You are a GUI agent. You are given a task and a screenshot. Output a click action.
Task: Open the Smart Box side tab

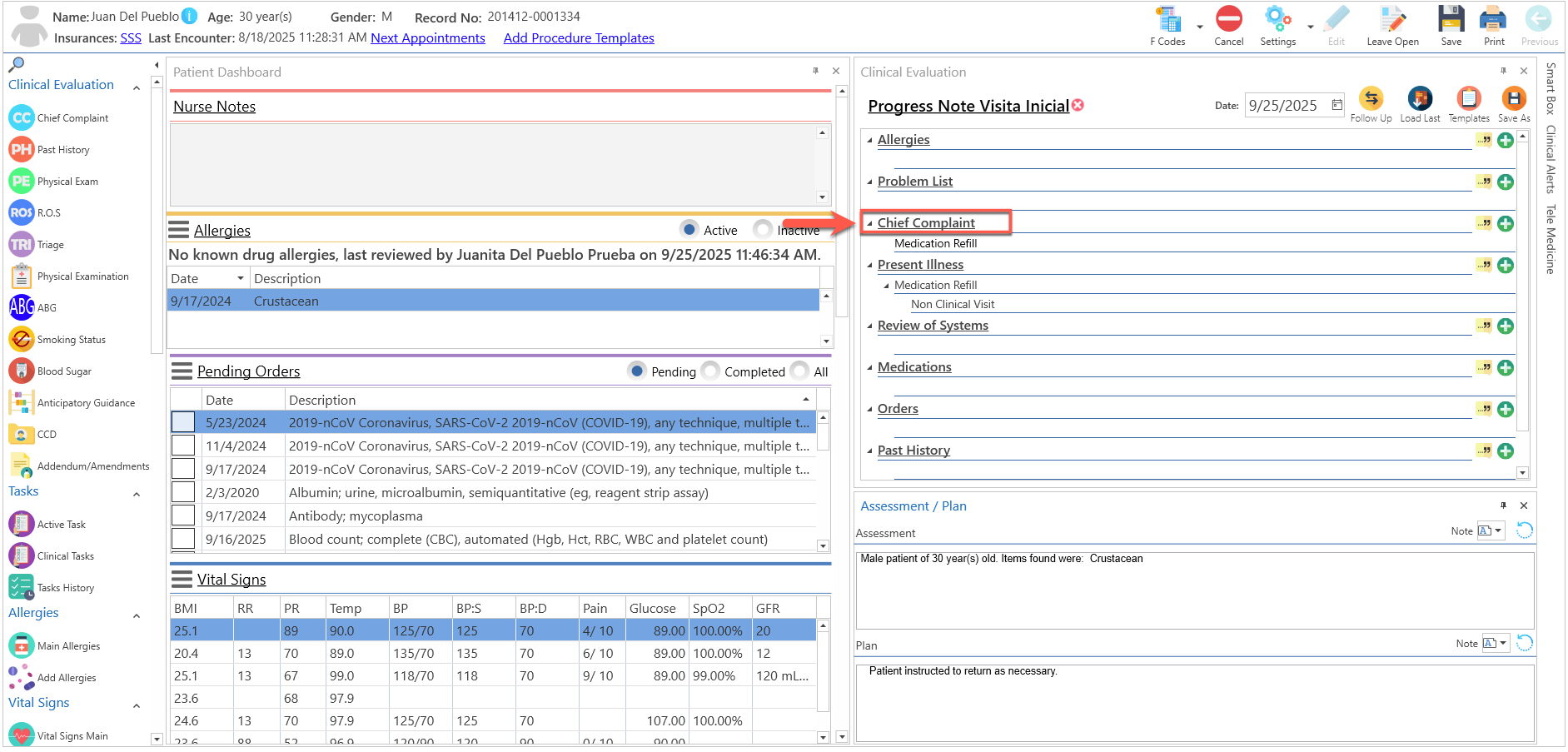point(1551,88)
